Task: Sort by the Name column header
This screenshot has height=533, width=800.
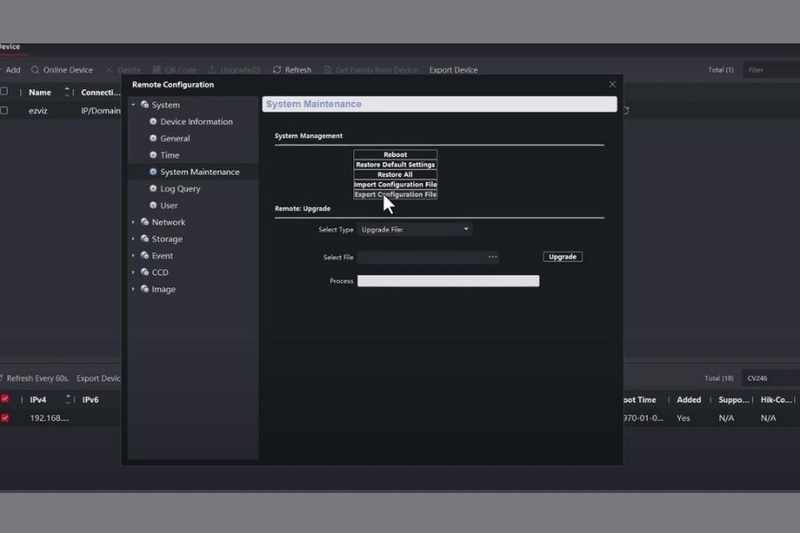Action: click(x=40, y=92)
